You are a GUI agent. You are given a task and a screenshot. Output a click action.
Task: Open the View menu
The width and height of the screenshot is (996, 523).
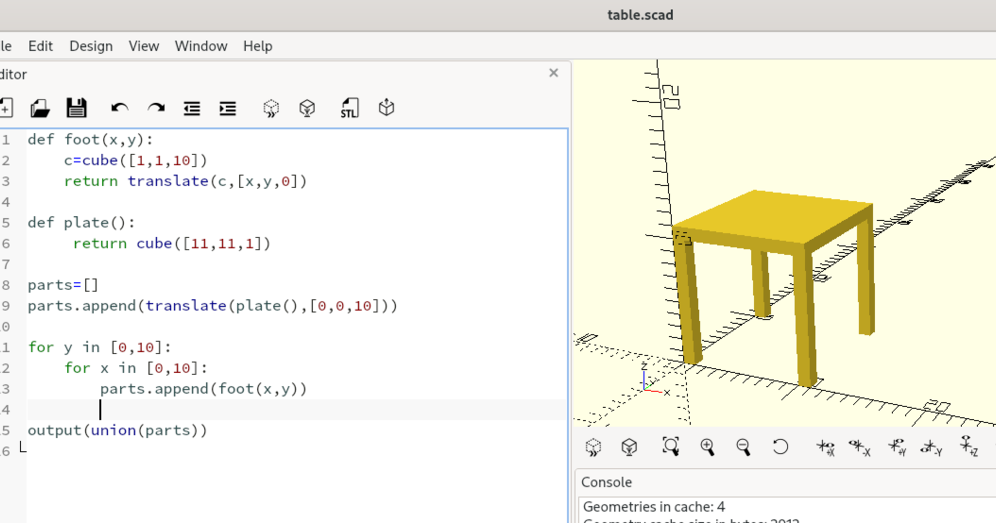point(144,46)
